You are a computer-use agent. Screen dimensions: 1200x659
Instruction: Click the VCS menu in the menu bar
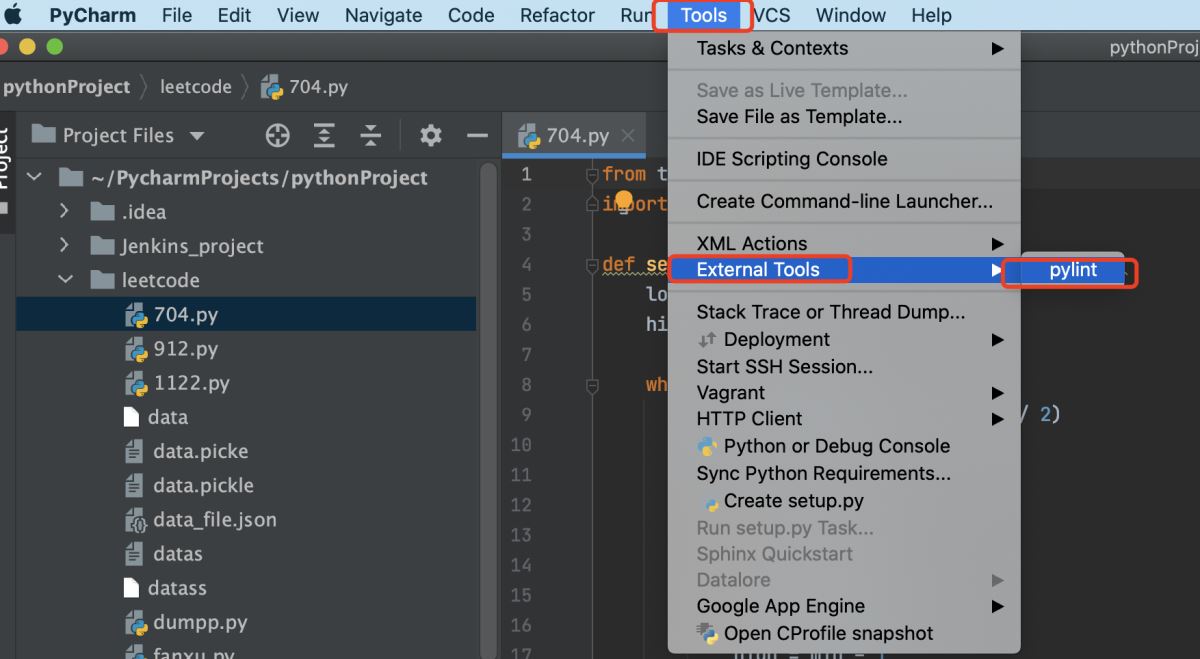(x=770, y=15)
